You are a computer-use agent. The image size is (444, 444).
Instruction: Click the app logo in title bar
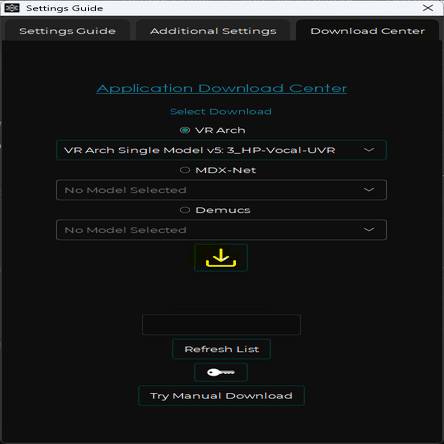[x=12, y=8]
